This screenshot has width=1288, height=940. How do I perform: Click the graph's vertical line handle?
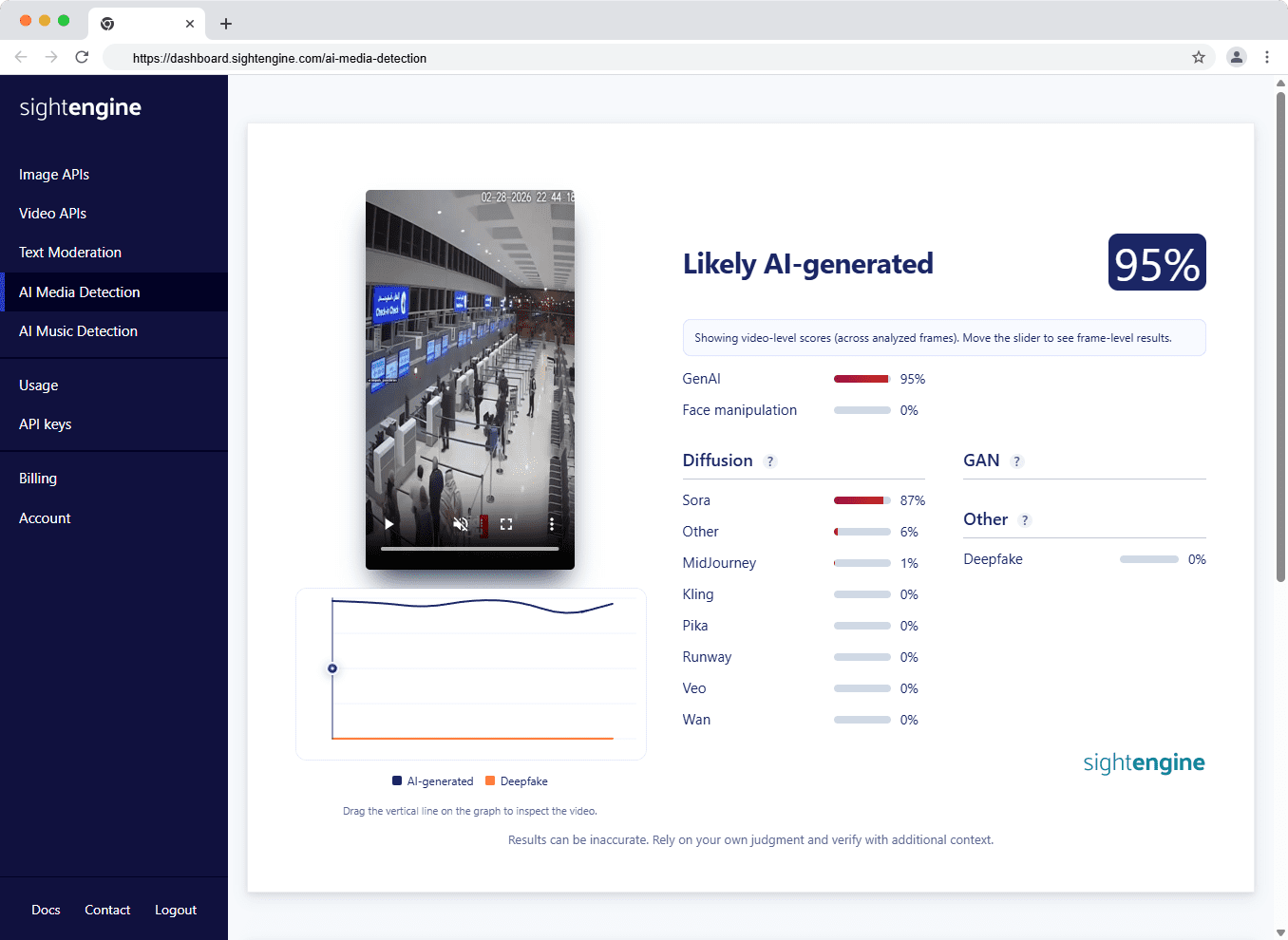coord(332,668)
